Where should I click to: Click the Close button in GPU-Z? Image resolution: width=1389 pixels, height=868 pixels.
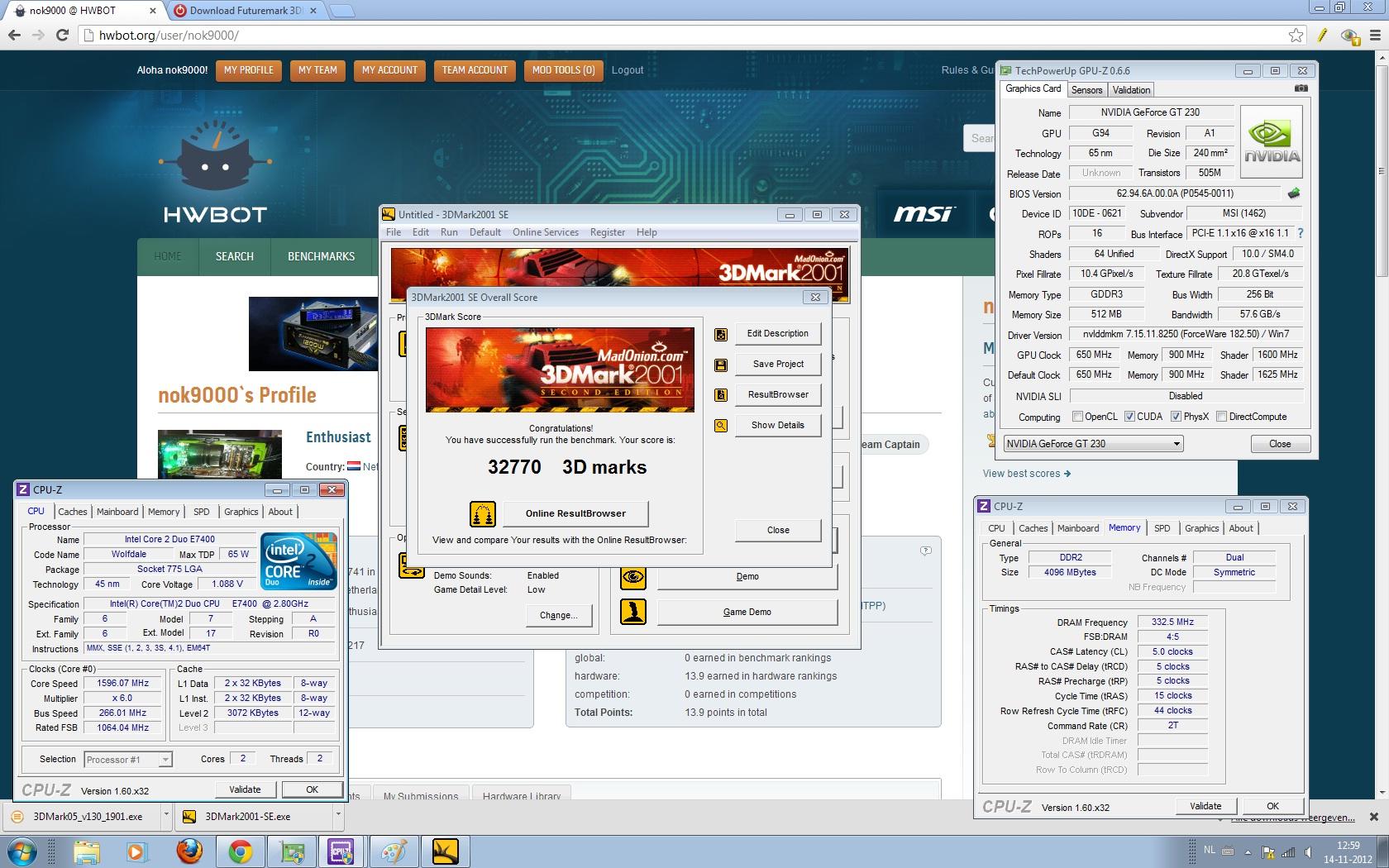coord(1280,444)
